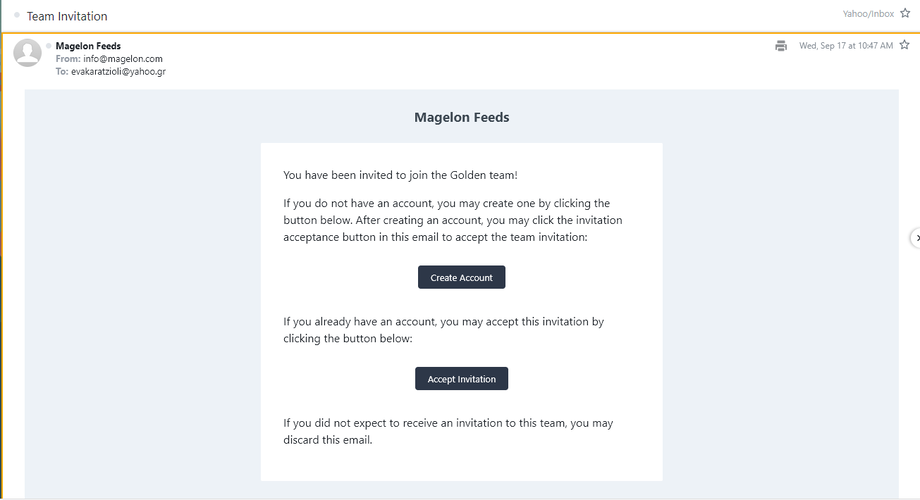Click the 'already have an account' paragraph
The height and width of the screenshot is (500, 920).
(443, 330)
